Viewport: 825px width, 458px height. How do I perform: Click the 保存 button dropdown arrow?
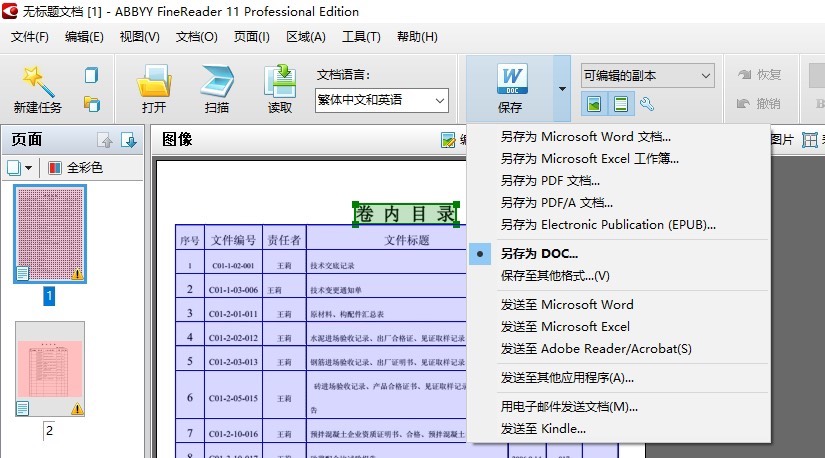pyautogui.click(x=562, y=88)
